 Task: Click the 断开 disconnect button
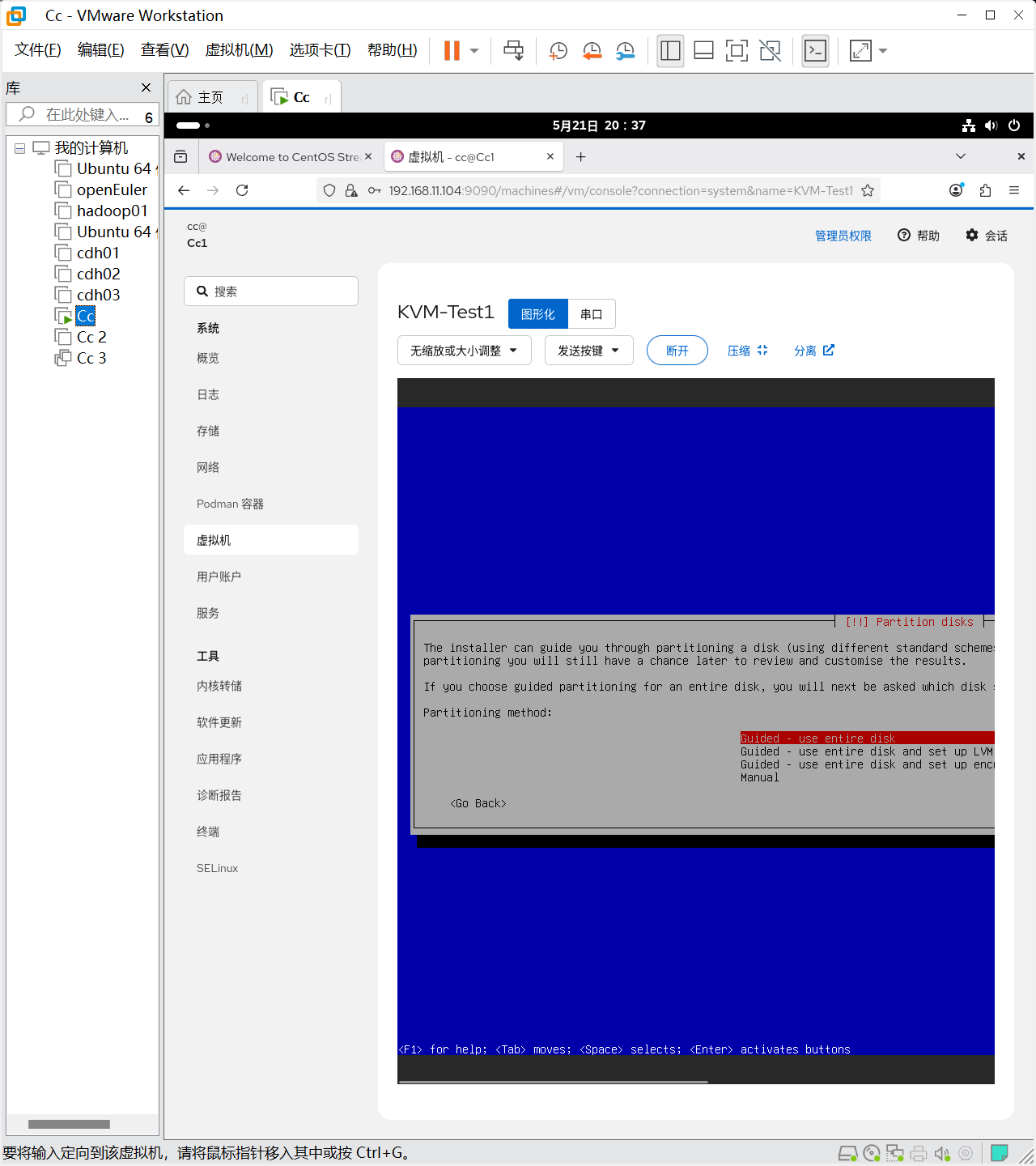pyautogui.click(x=677, y=351)
